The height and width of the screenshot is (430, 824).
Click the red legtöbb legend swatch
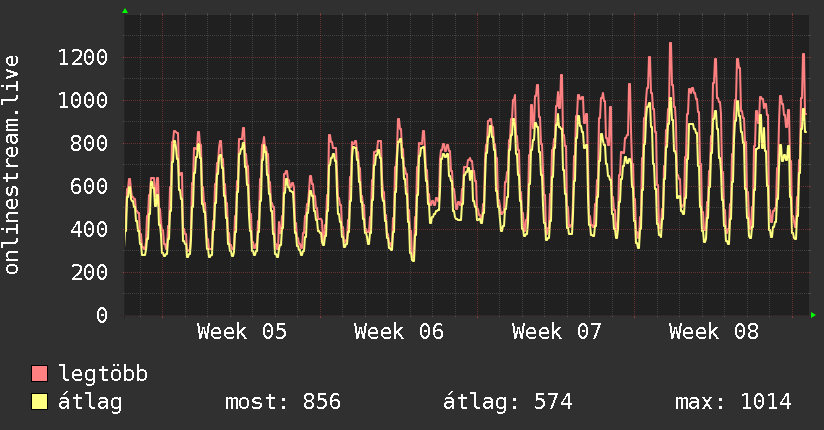click(40, 374)
